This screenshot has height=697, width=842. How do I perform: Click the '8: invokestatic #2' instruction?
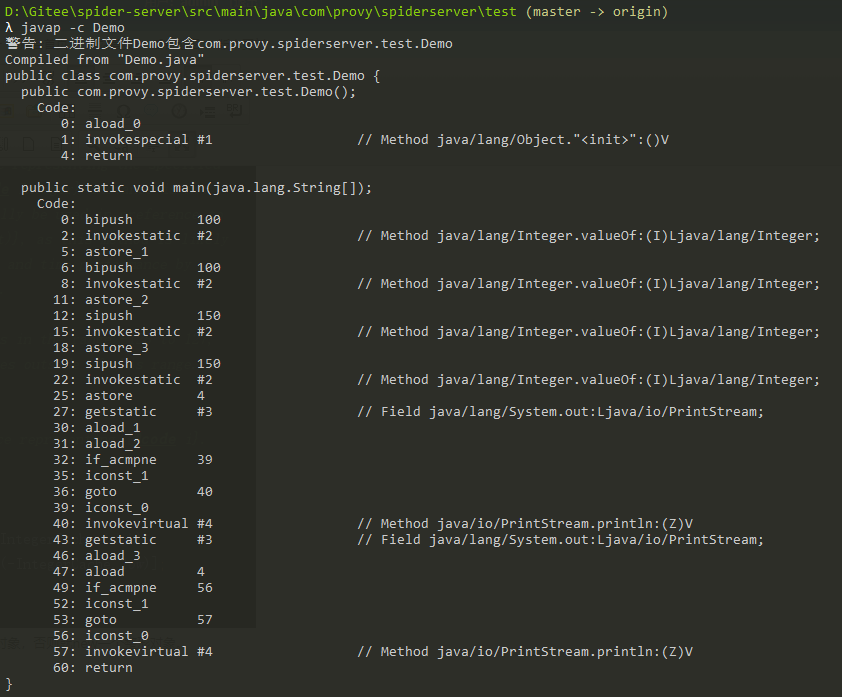[x=136, y=284]
